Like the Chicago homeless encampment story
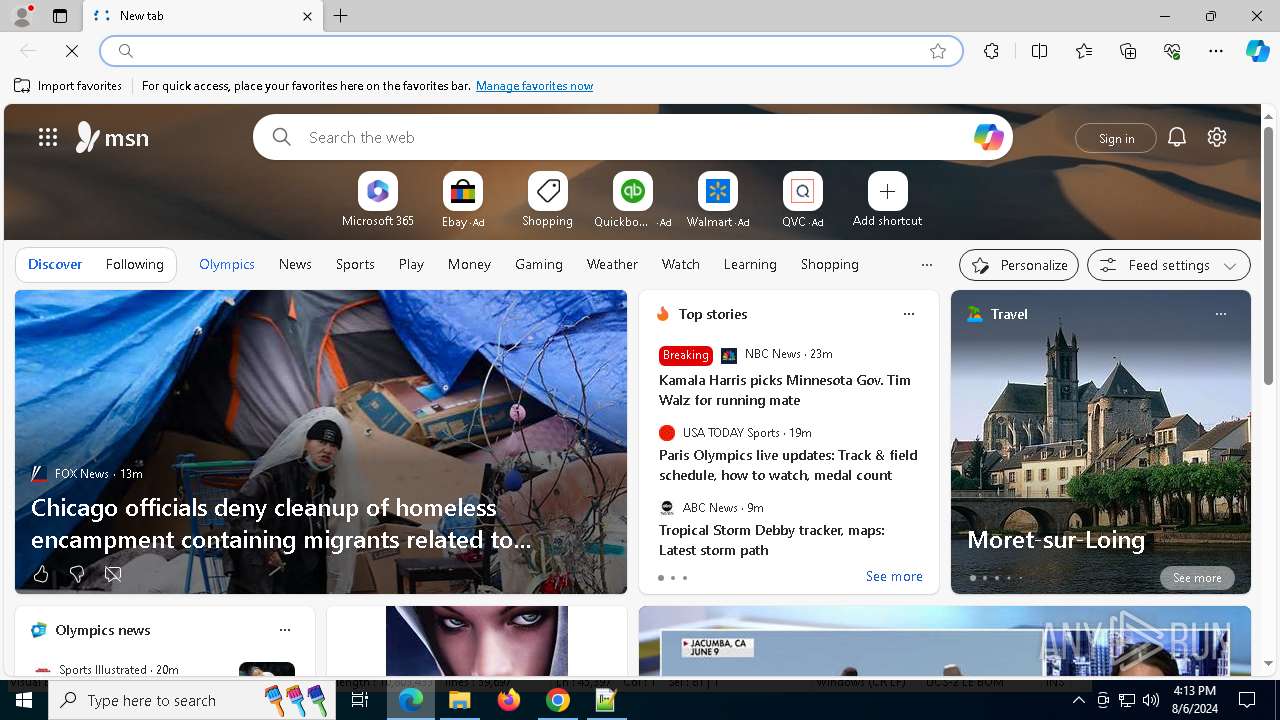 41,574
